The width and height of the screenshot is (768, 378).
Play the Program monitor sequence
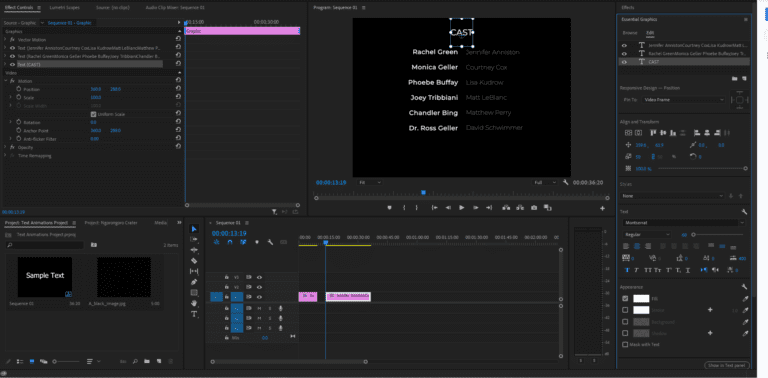pyautogui.click(x=461, y=208)
